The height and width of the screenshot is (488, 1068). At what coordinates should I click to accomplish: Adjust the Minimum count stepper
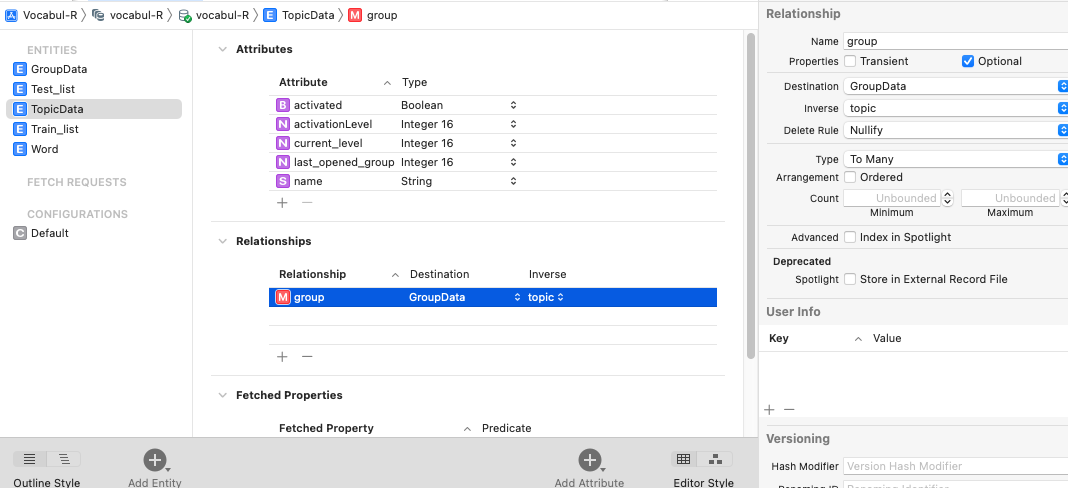pyautogui.click(x=947, y=198)
